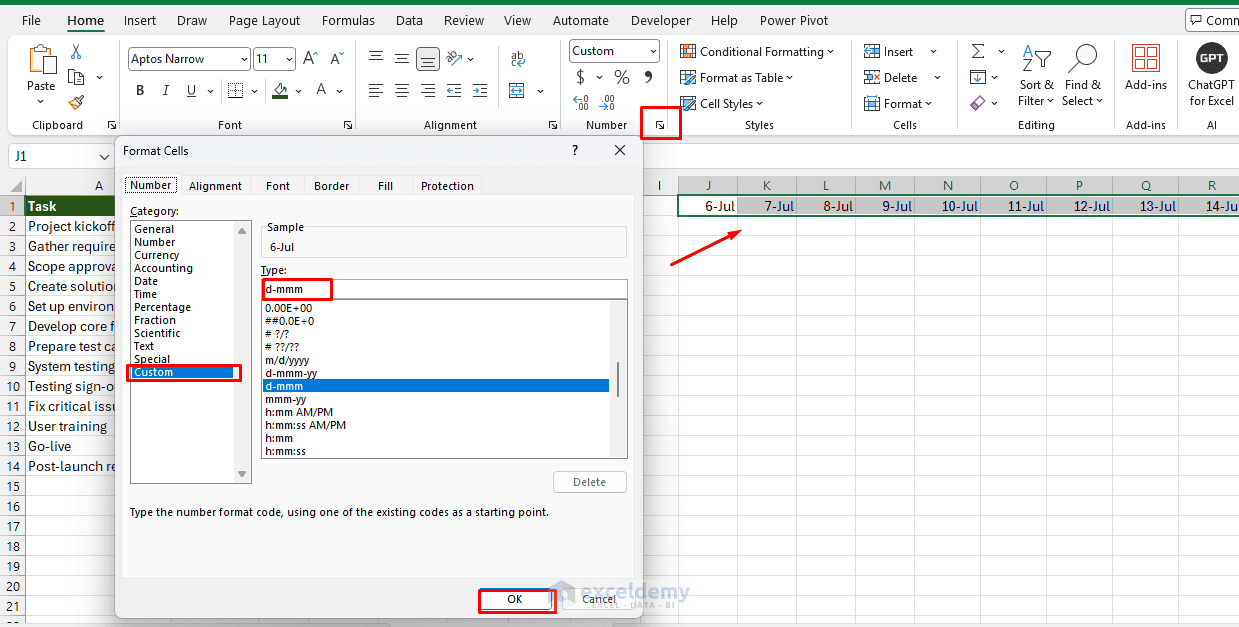Switch to Alignment tab in Format Cells

(215, 186)
